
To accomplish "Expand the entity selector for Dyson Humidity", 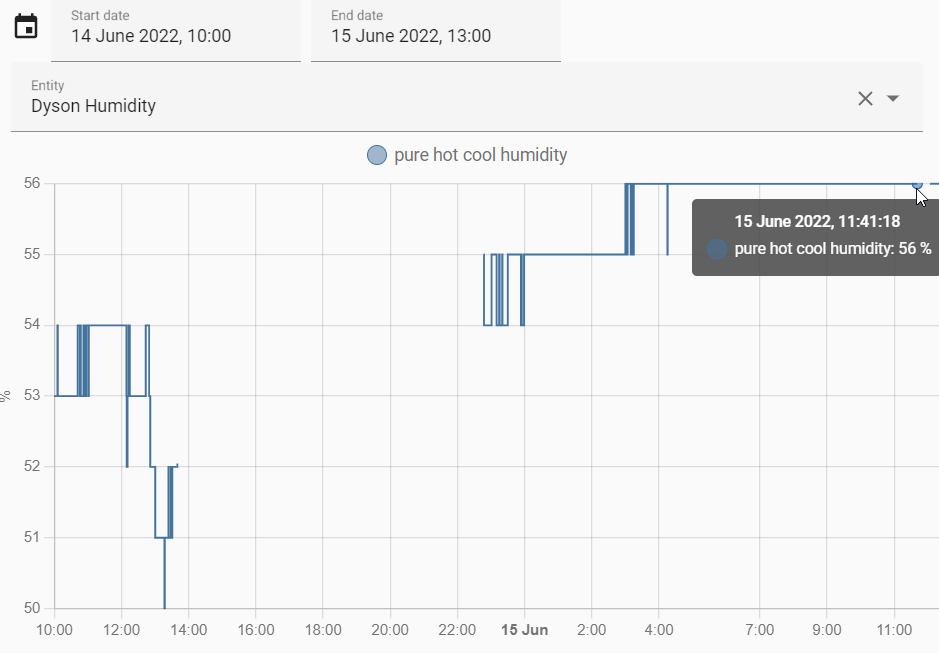I will click(893, 98).
